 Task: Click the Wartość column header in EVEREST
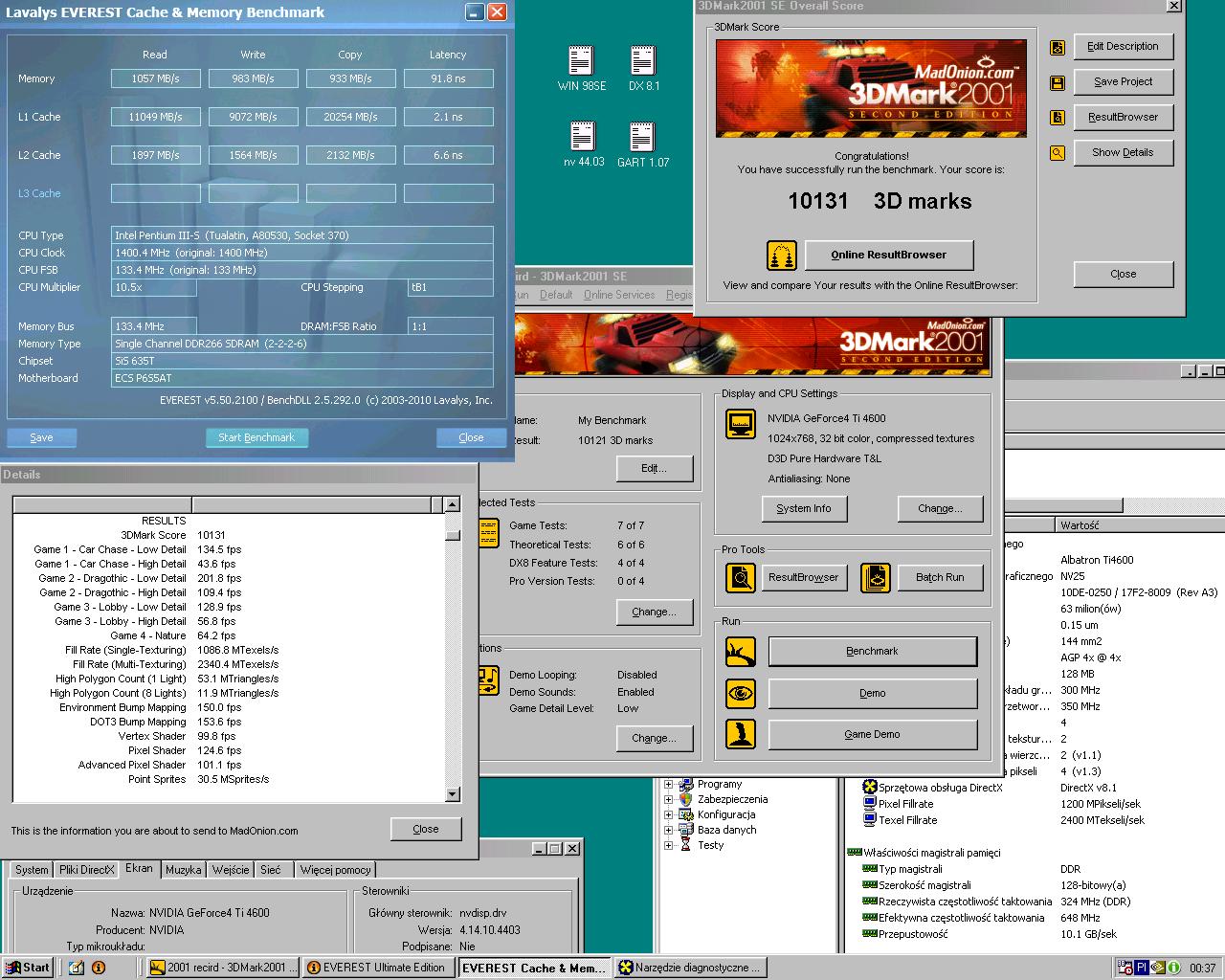pos(1139,524)
